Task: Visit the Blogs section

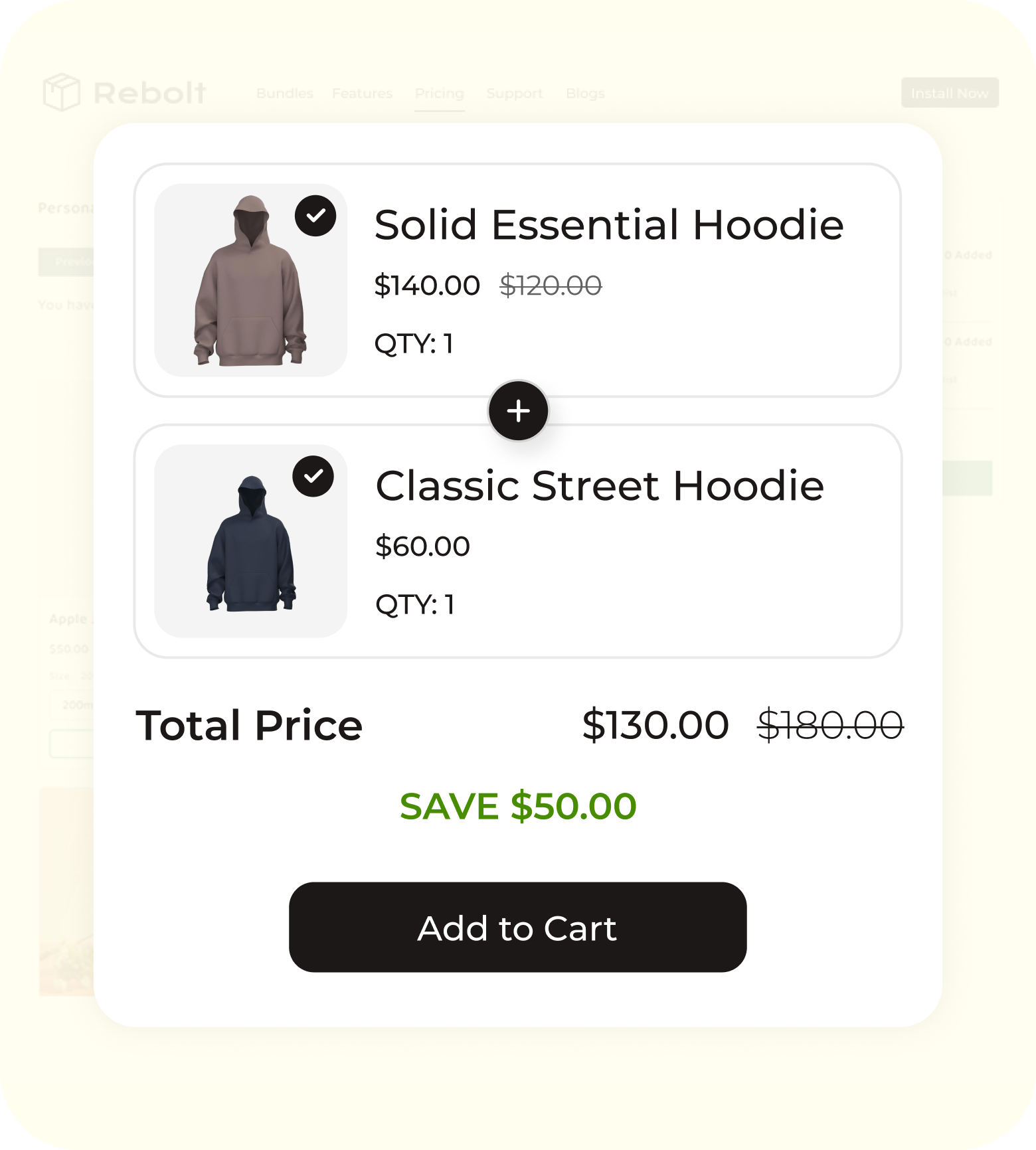Action: coord(585,94)
